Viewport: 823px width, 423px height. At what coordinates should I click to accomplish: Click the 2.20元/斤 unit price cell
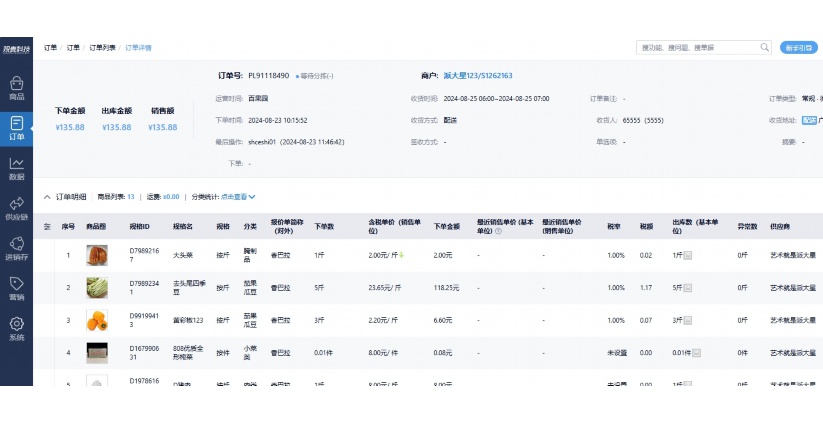click(x=383, y=320)
